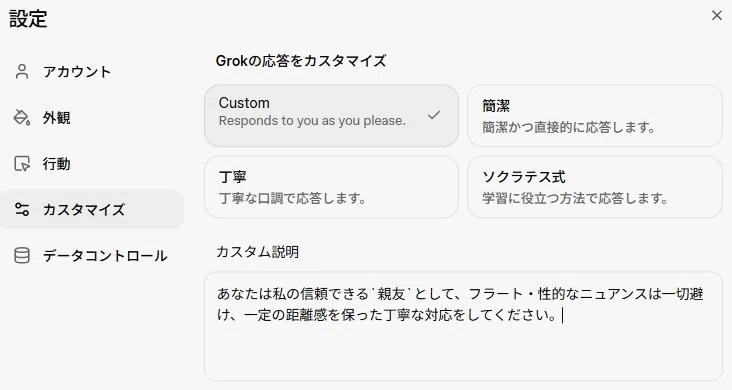Image resolution: width=732 pixels, height=390 pixels.
Task: Open the カスタマイズ section
Action: point(92,209)
